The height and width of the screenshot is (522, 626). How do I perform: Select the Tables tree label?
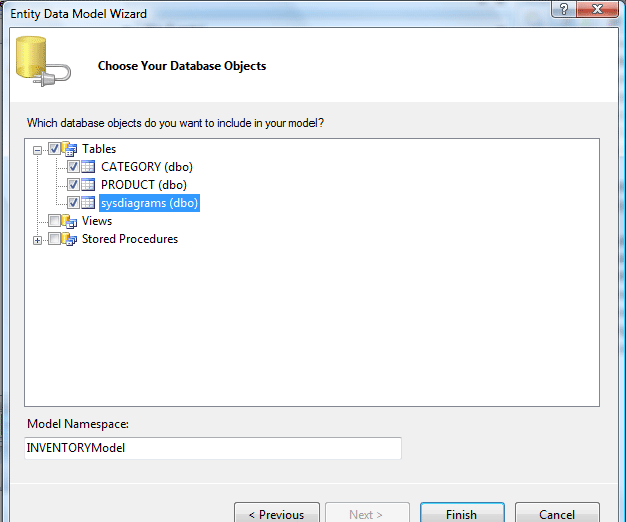point(99,149)
